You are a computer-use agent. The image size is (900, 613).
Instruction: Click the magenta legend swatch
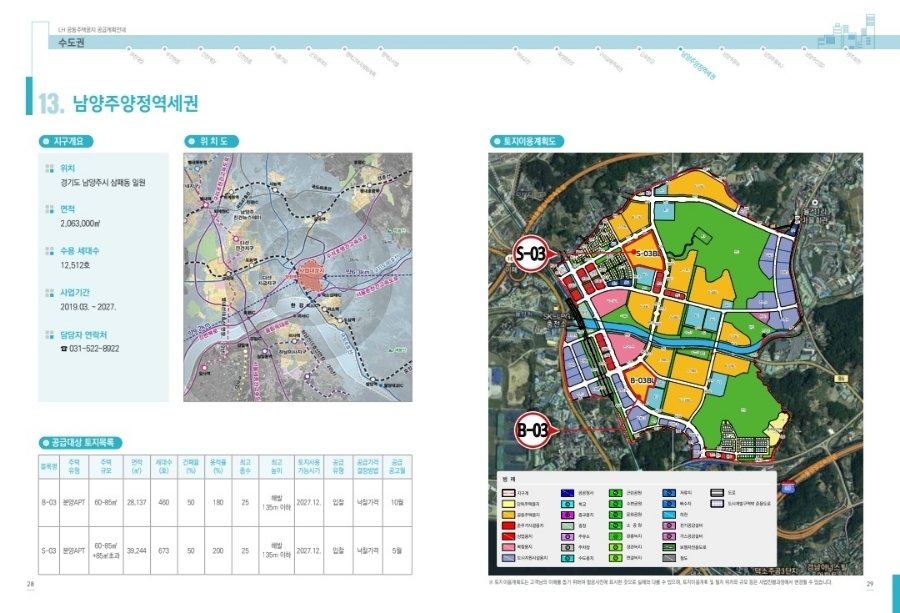coord(567,515)
